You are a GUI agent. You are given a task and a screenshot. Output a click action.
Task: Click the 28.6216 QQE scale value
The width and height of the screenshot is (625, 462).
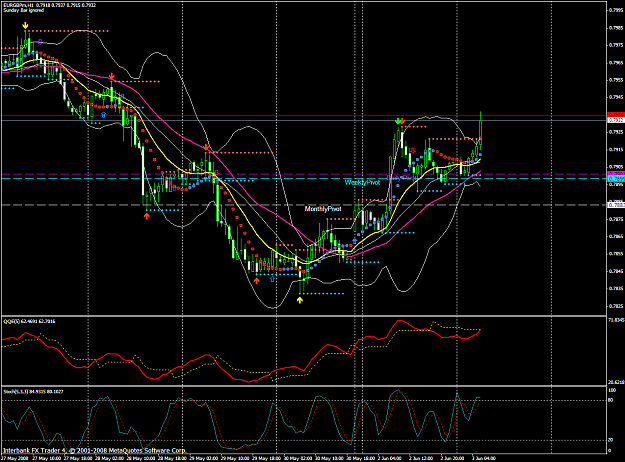(616, 382)
